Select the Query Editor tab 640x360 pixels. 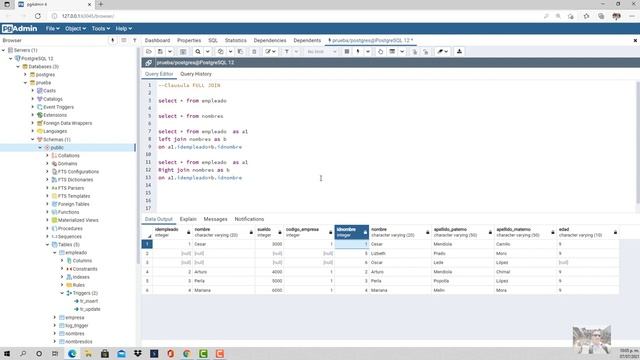click(159, 74)
